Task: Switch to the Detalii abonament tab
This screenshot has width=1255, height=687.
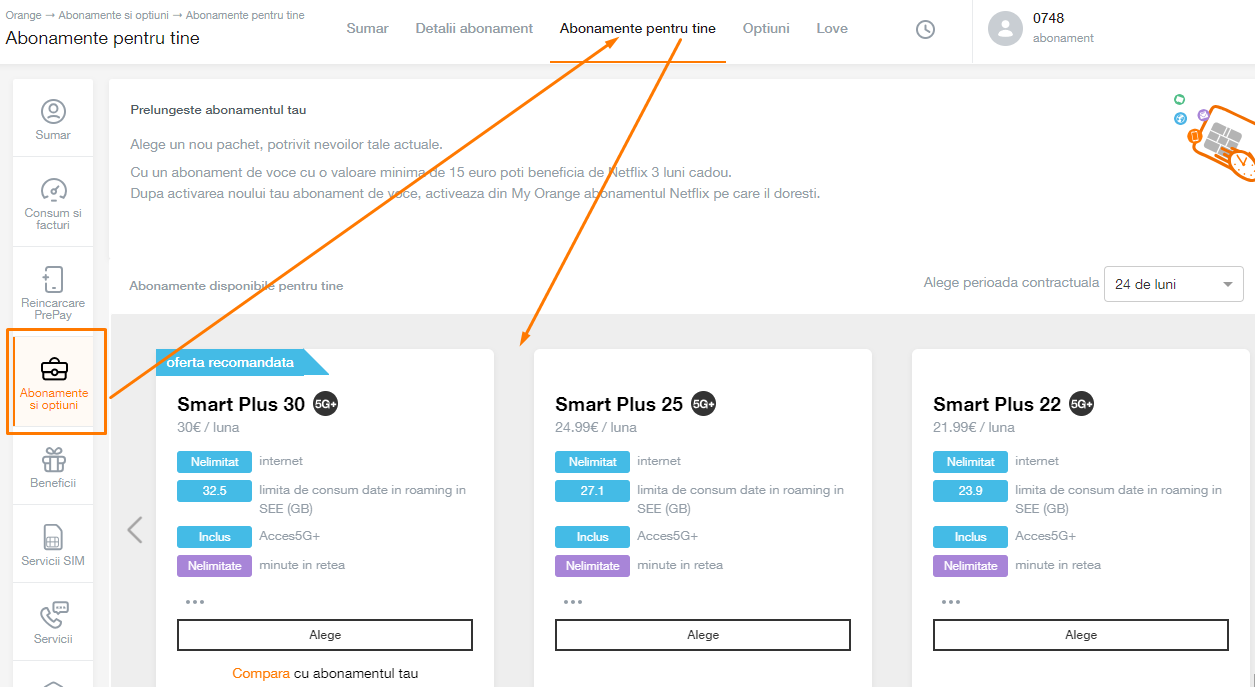Action: point(474,29)
